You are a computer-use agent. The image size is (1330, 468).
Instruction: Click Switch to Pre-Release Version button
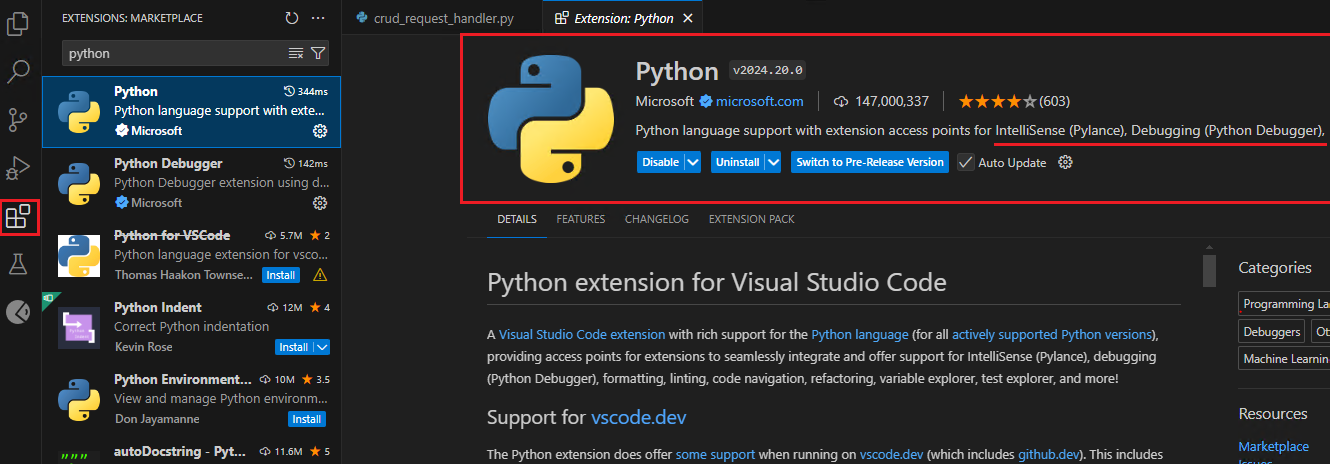(x=870, y=162)
